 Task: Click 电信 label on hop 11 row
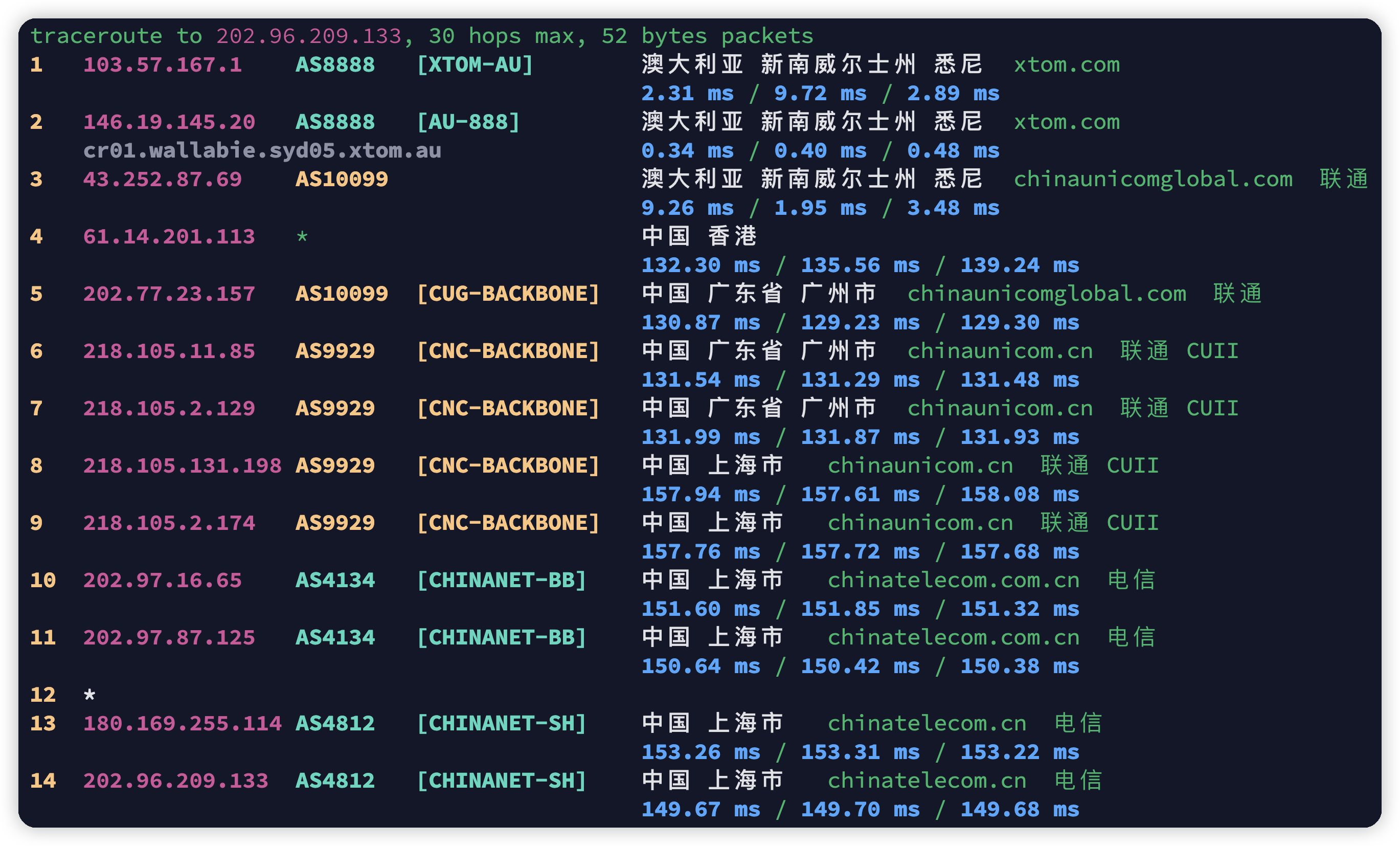click(x=1131, y=638)
